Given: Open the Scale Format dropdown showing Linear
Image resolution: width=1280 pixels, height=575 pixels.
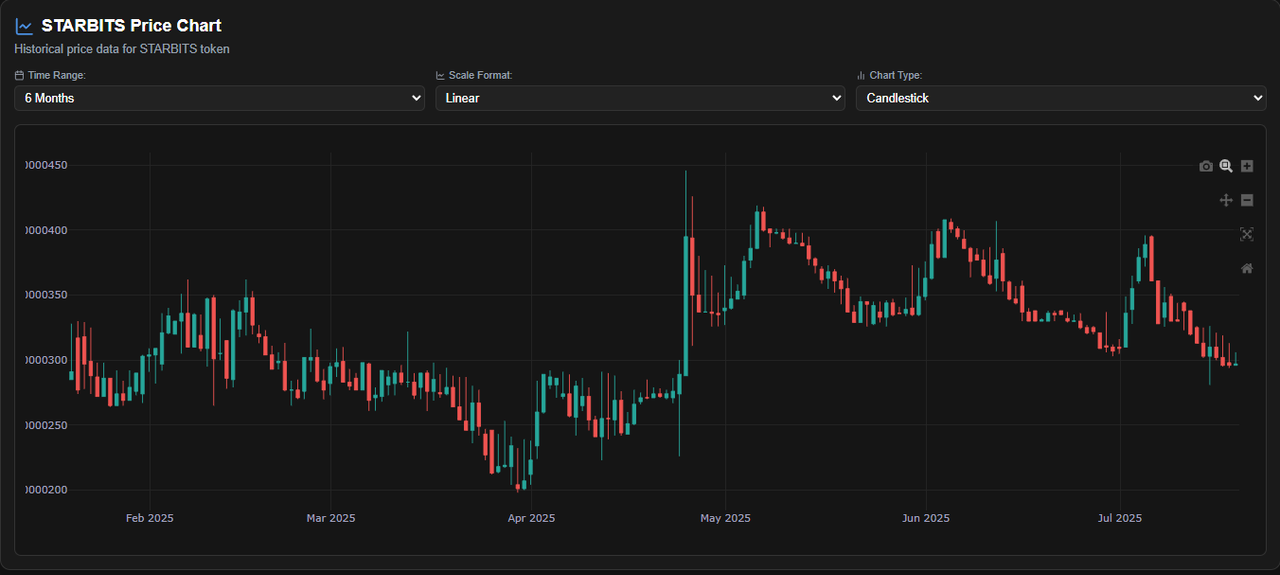Looking at the screenshot, I should click(x=640, y=98).
